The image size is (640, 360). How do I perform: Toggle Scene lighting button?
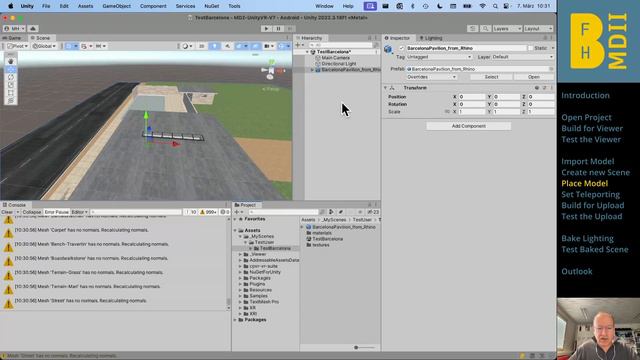214,46
